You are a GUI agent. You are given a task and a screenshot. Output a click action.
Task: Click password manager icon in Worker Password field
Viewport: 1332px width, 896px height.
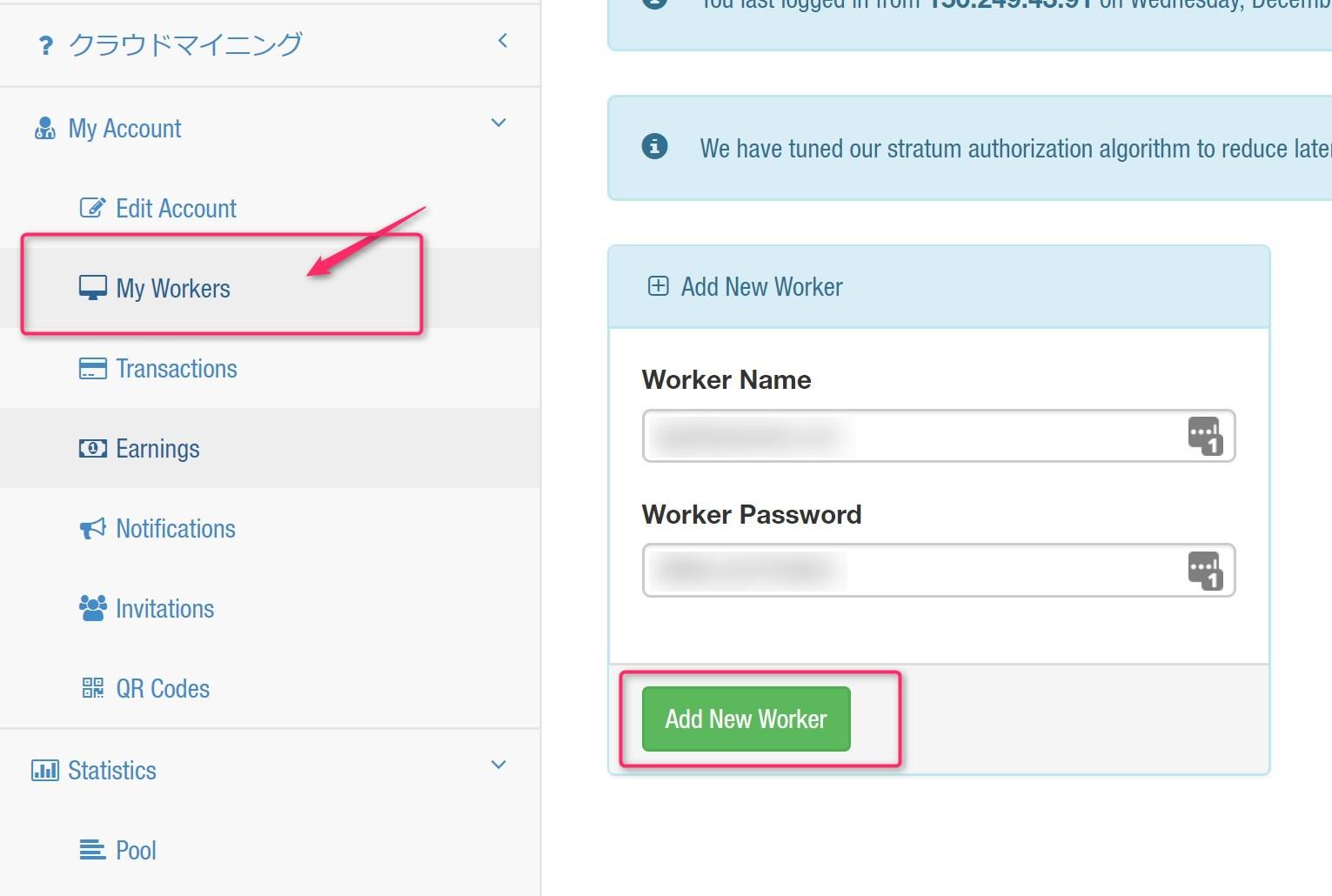point(1205,571)
